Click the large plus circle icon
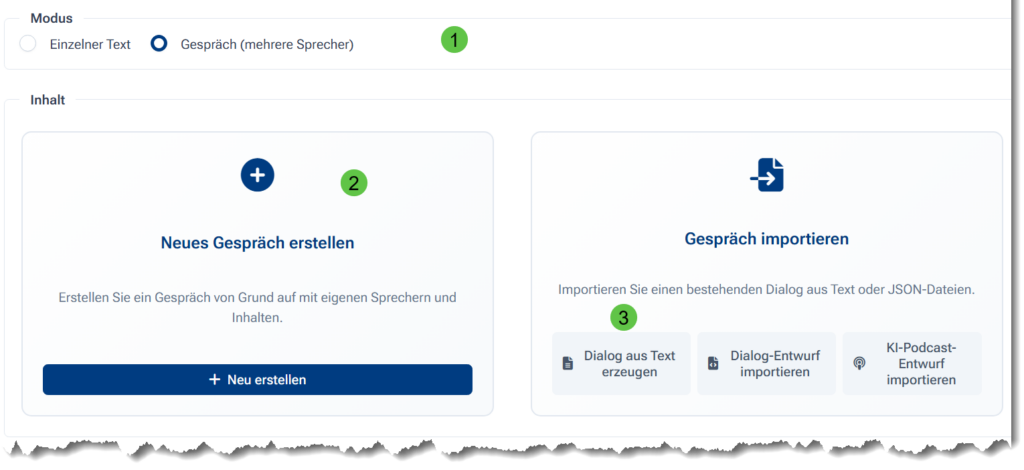 click(x=257, y=175)
